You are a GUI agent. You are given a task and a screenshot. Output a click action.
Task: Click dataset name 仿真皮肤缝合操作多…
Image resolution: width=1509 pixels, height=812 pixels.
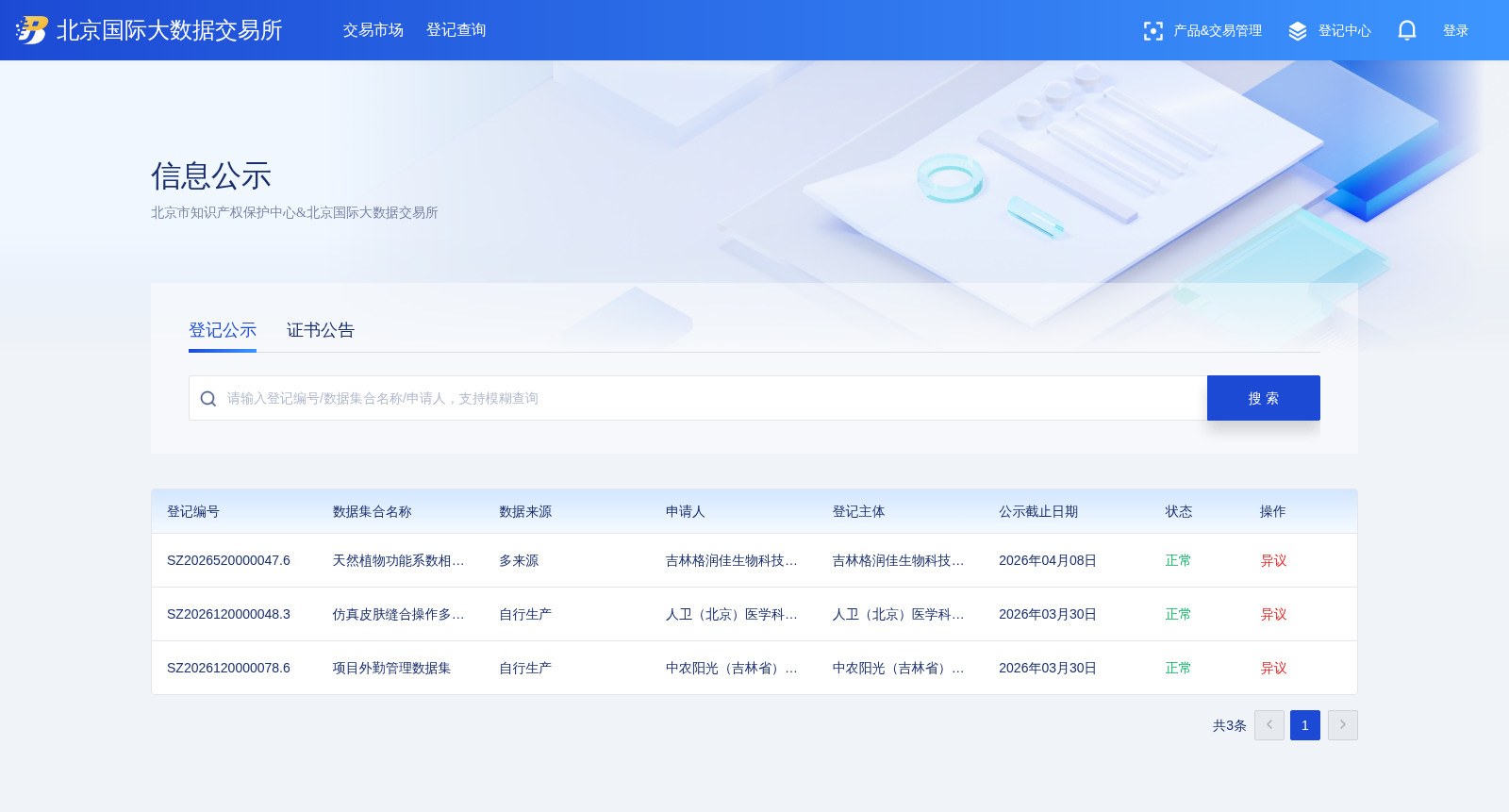pos(399,614)
